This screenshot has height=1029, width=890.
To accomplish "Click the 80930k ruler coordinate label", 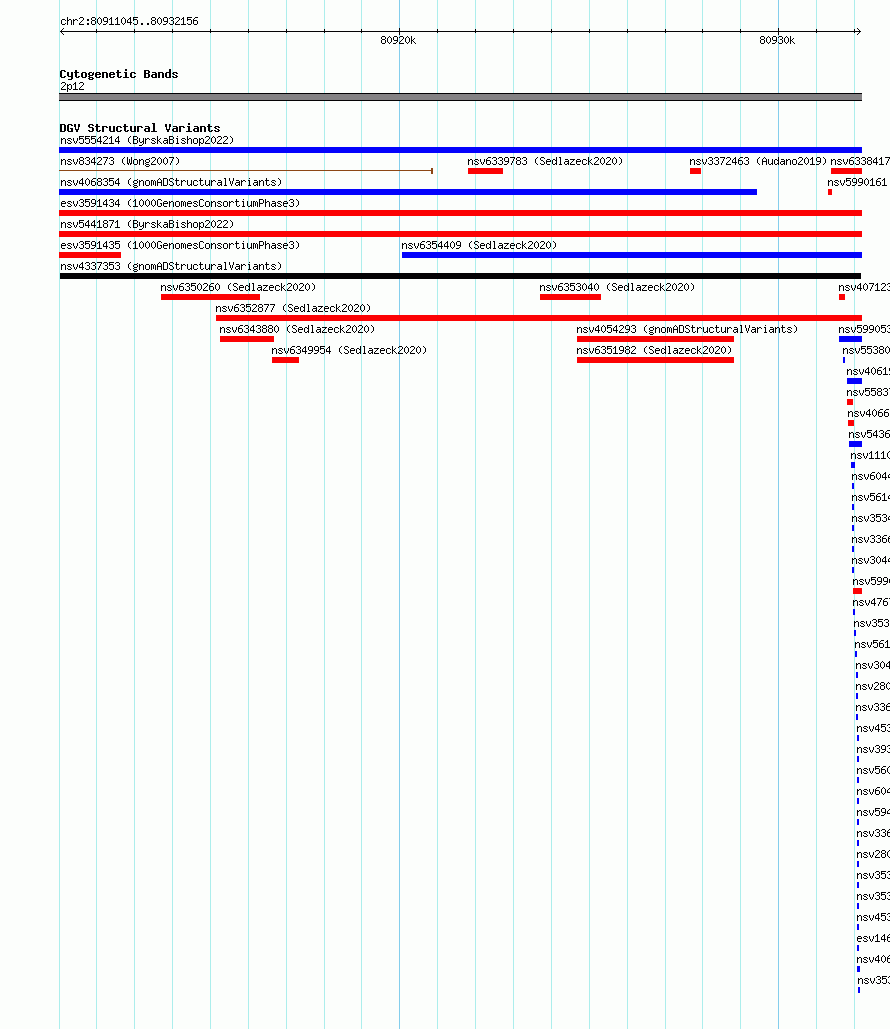I will point(777,41).
